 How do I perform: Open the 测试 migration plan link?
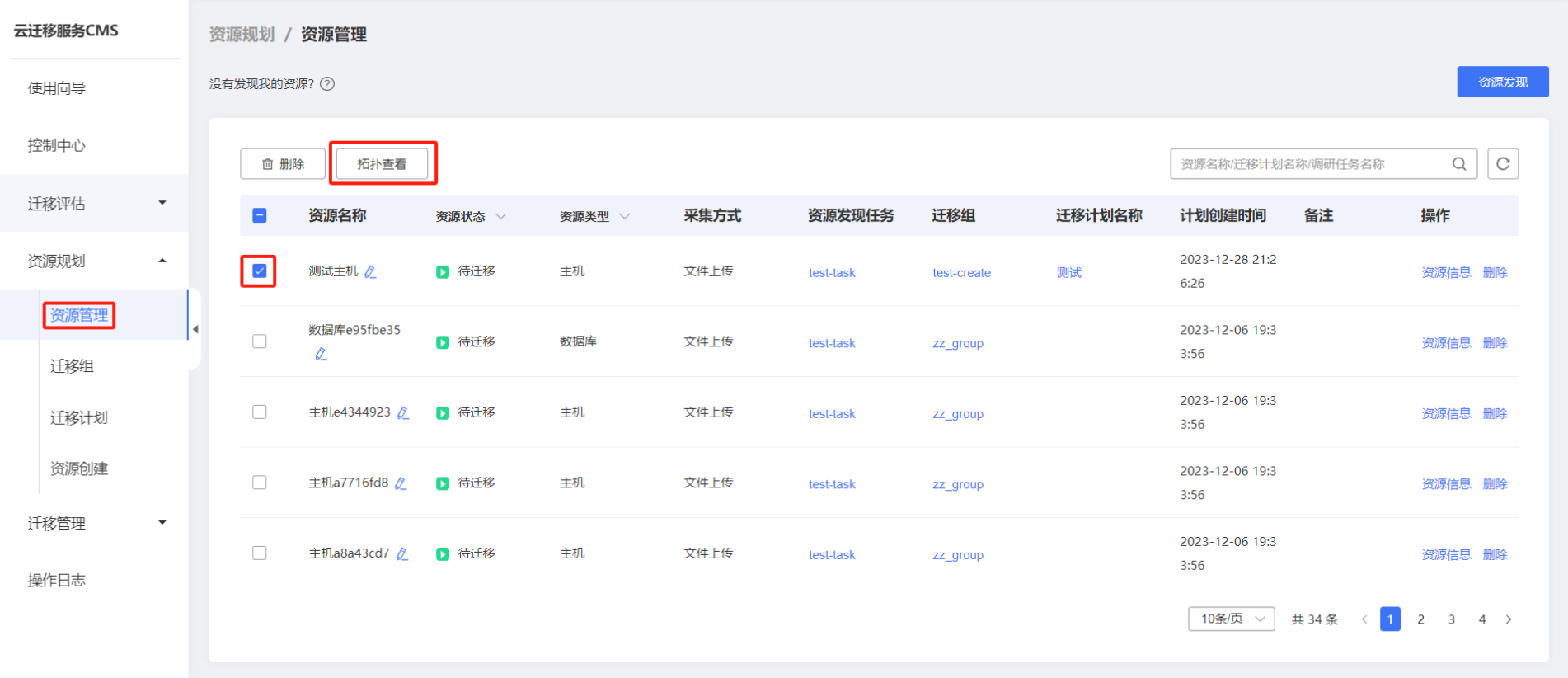pyautogui.click(x=1068, y=272)
